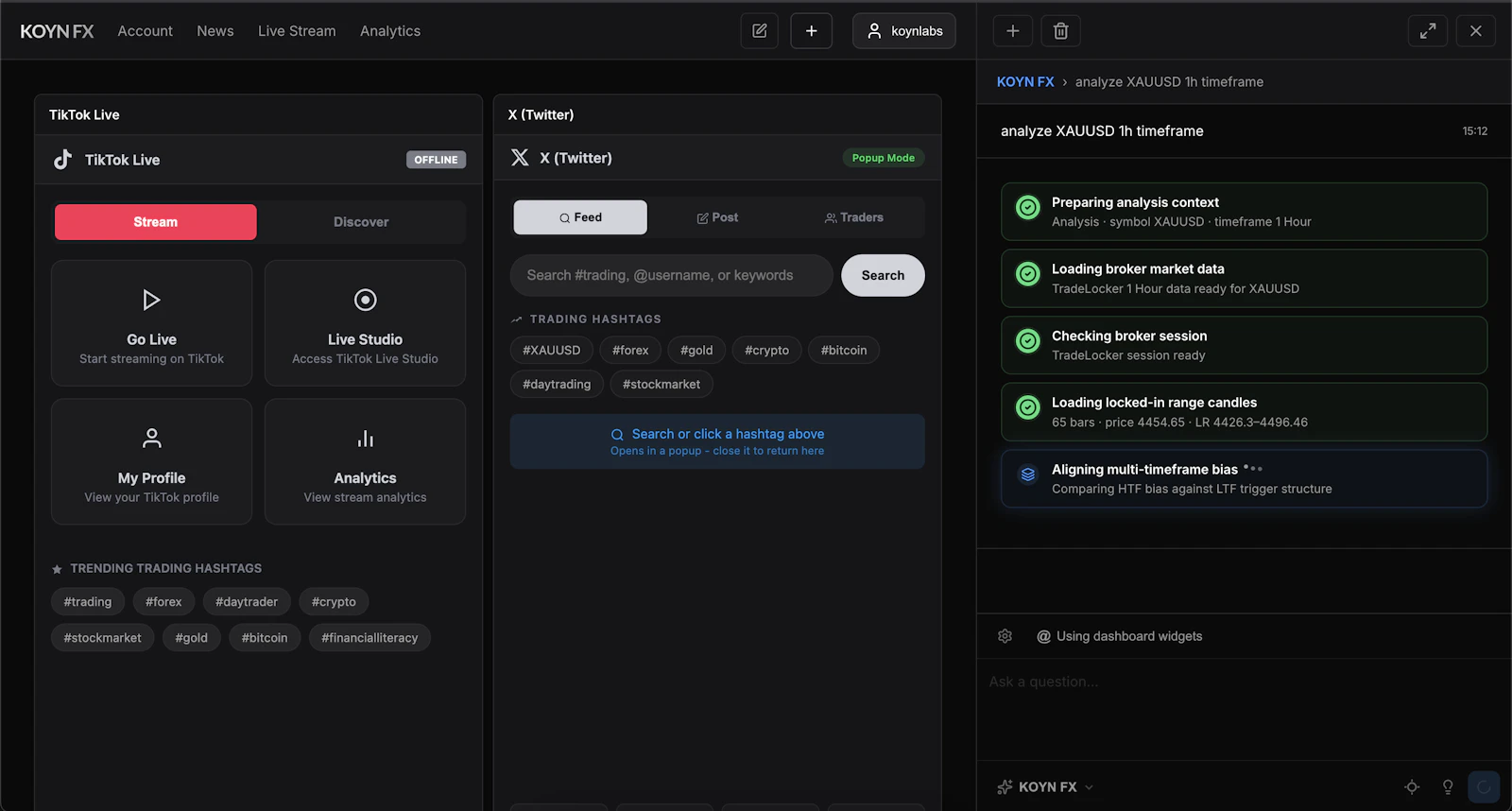Focus the Ask a question input
Screen dimensions: 1512x811
[1244, 709]
